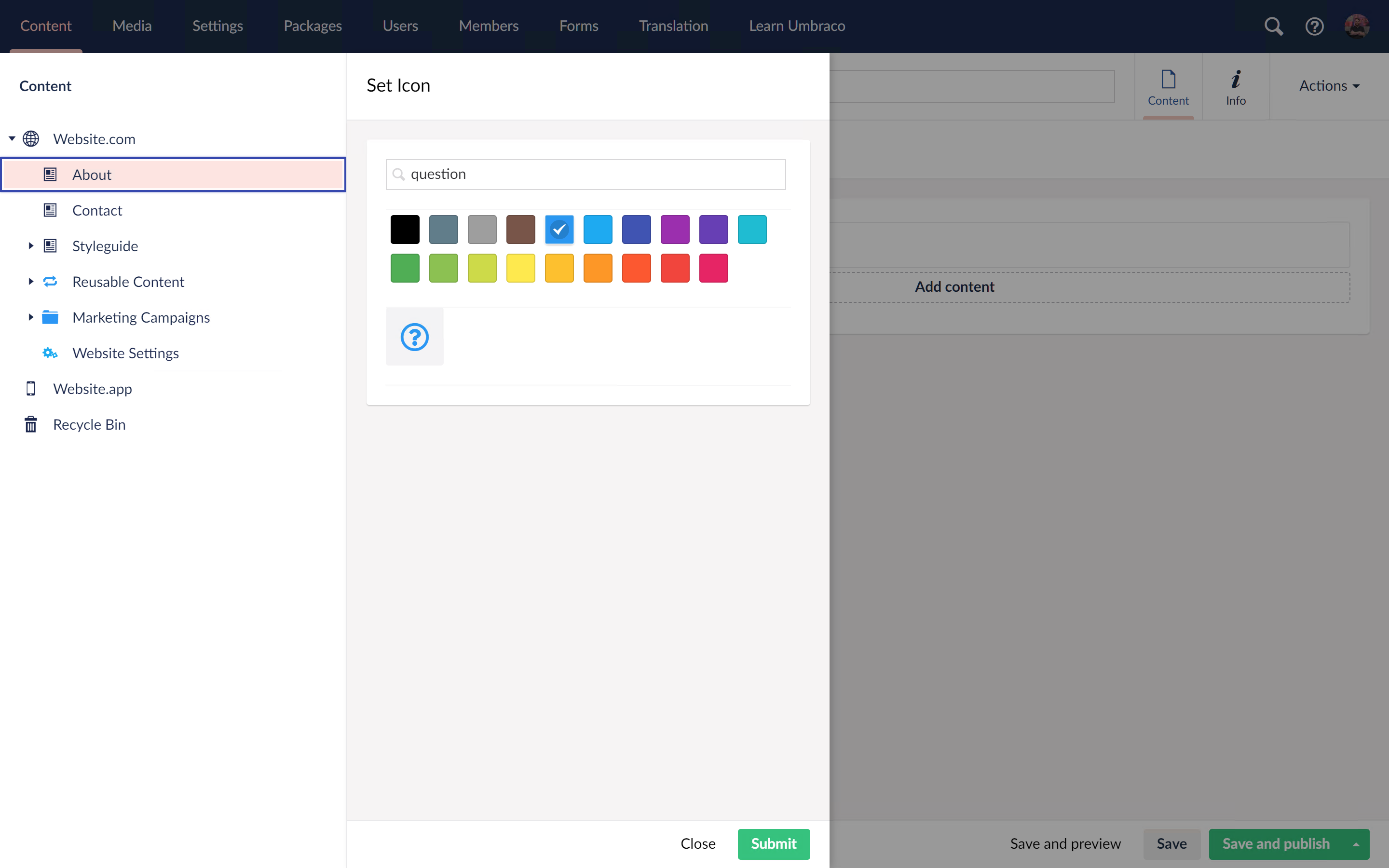Pick the deep orange color swatch
Viewport: 1389px width, 868px height.
(637, 268)
